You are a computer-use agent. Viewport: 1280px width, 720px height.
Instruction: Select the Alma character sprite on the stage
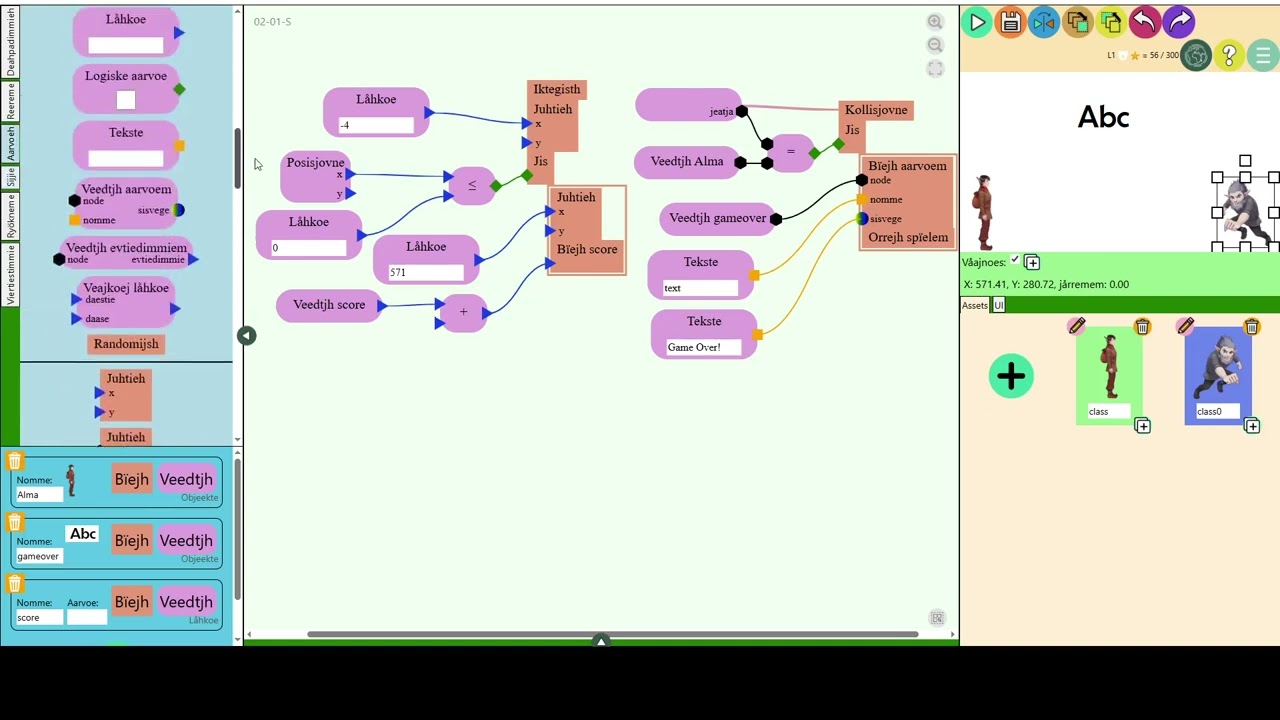[x=984, y=212]
